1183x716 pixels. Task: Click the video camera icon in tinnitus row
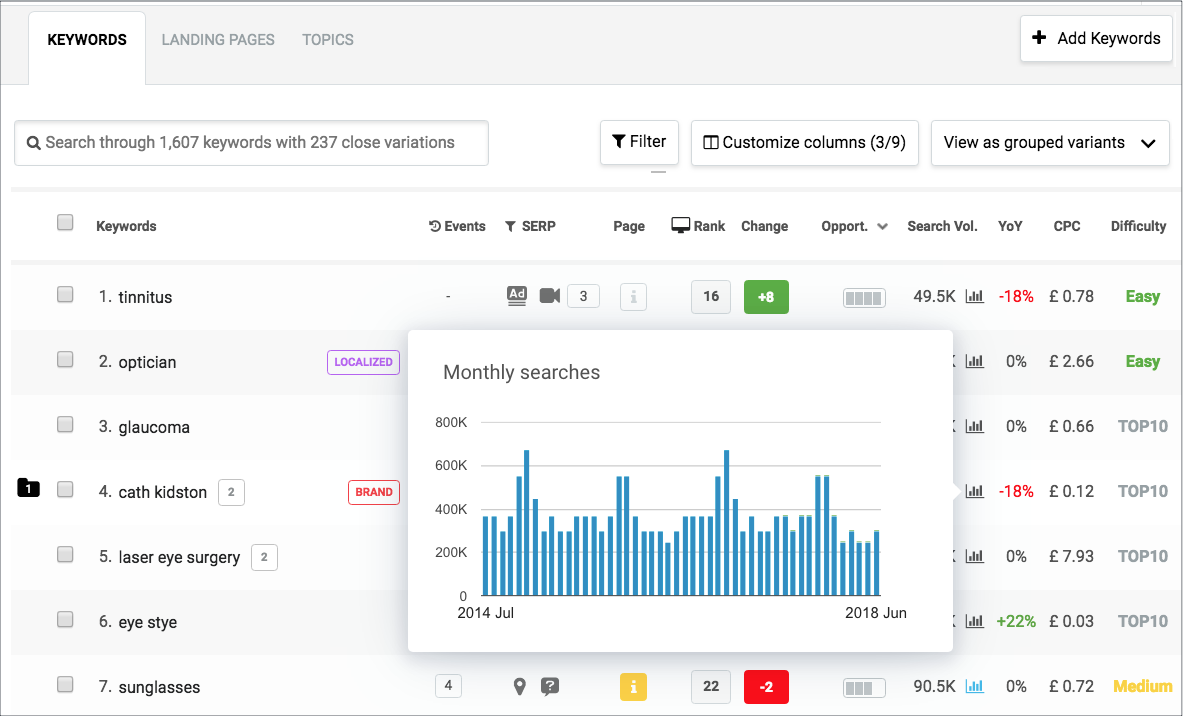tap(550, 296)
